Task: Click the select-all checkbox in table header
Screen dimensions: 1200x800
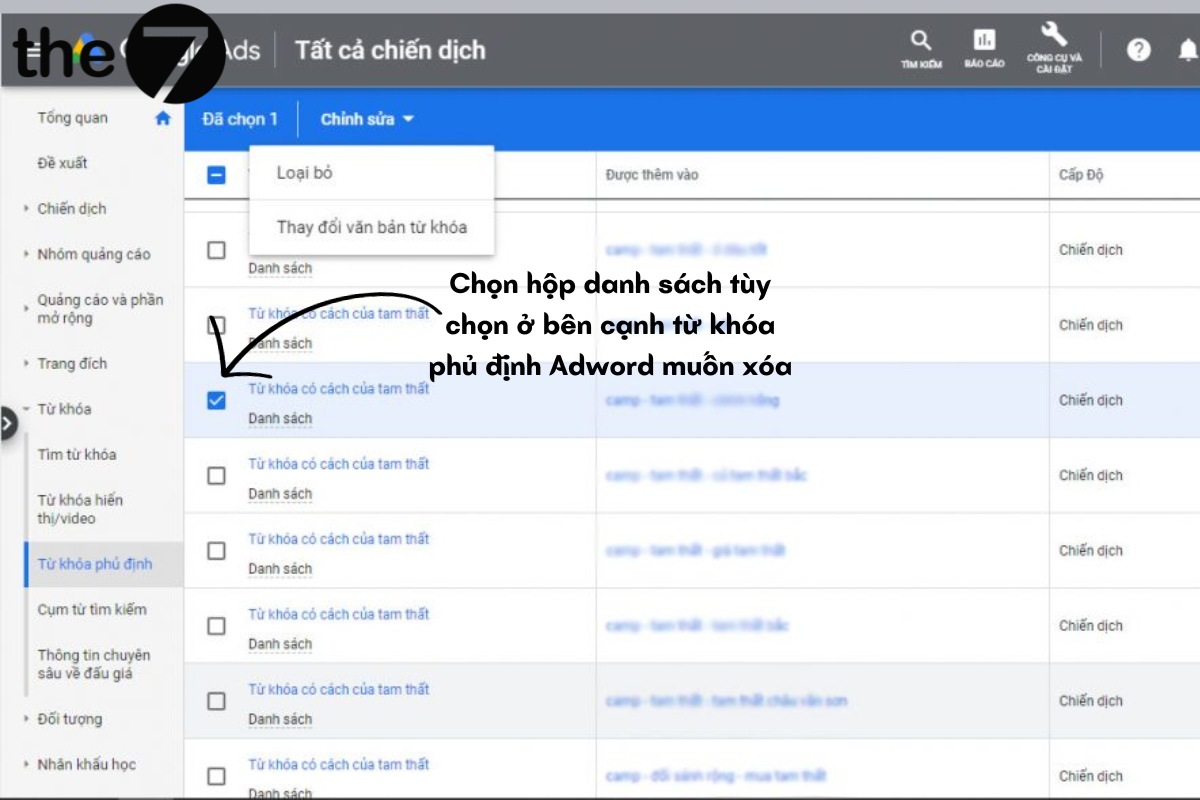Action: [216, 173]
